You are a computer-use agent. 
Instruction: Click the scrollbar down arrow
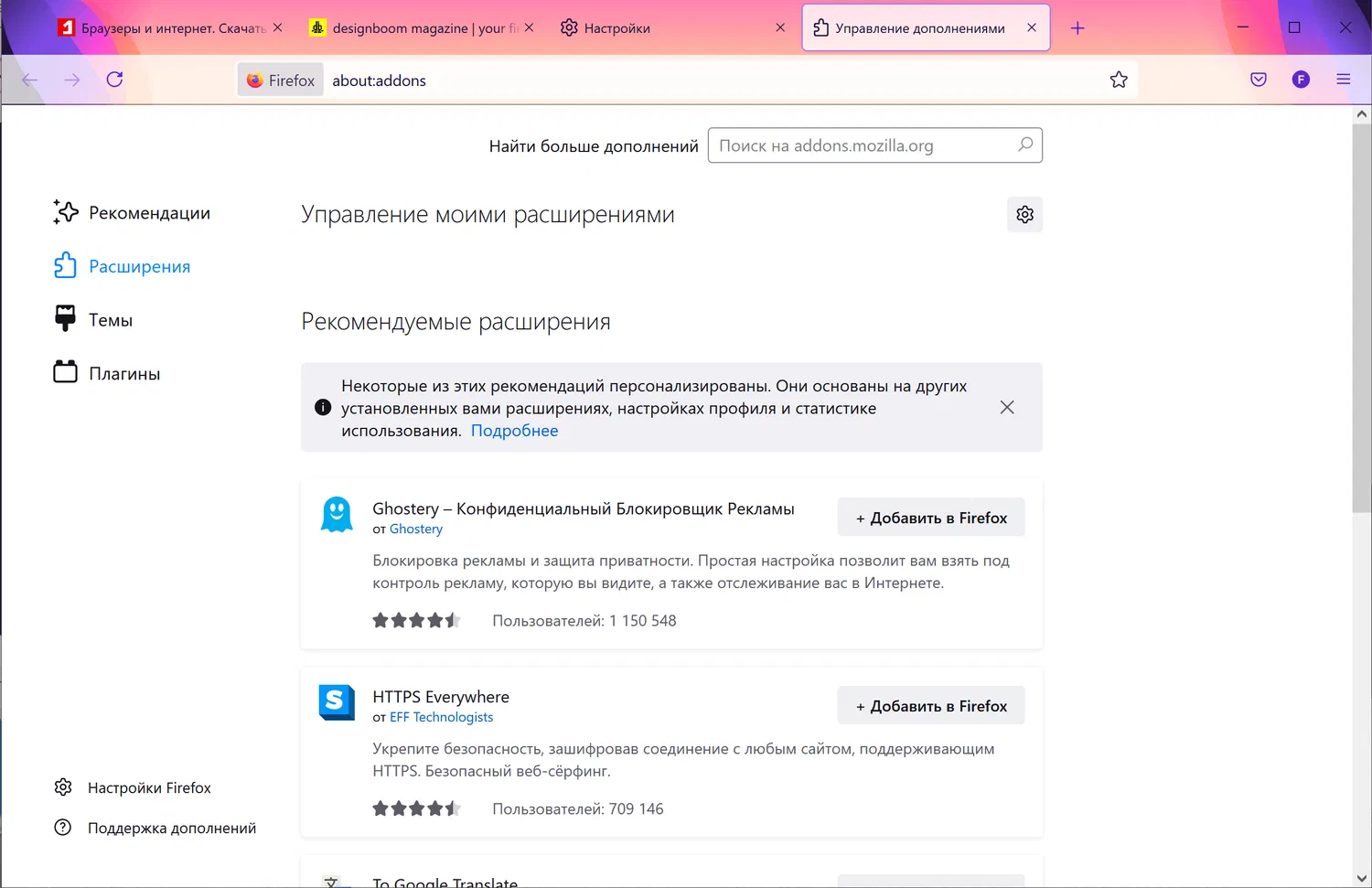[x=1362, y=879]
